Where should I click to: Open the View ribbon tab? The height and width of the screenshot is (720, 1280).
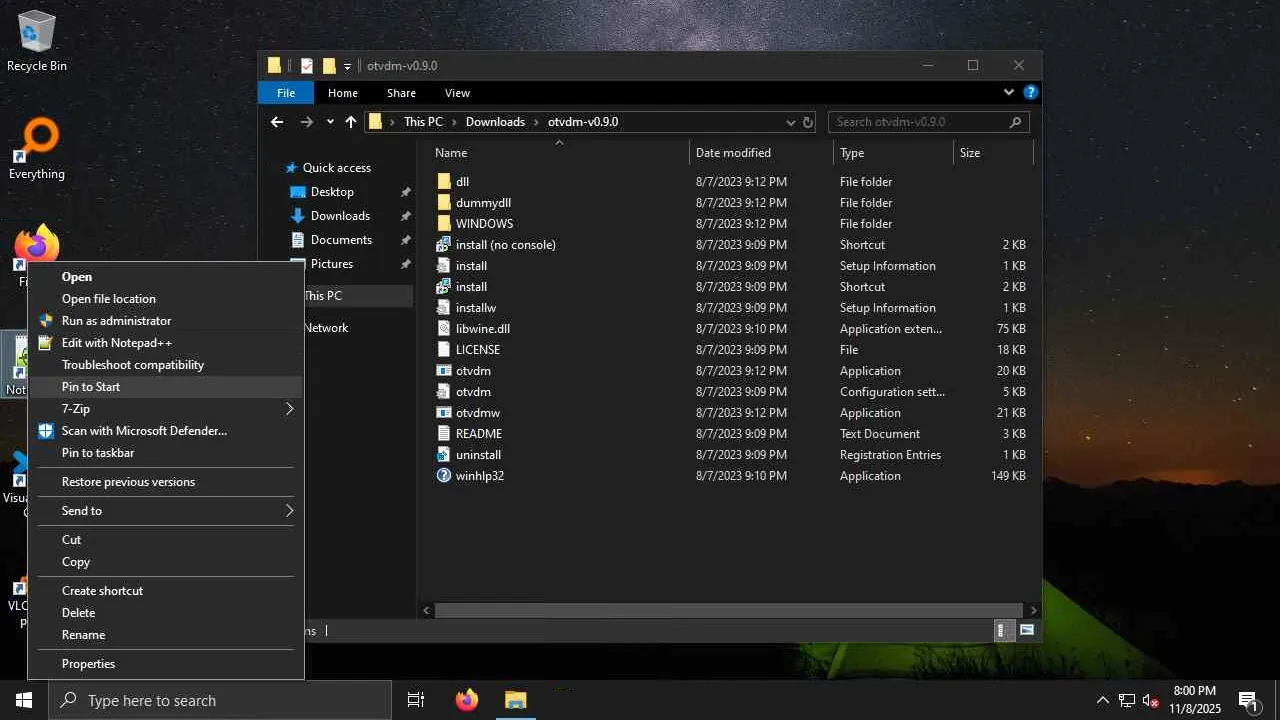click(x=457, y=93)
